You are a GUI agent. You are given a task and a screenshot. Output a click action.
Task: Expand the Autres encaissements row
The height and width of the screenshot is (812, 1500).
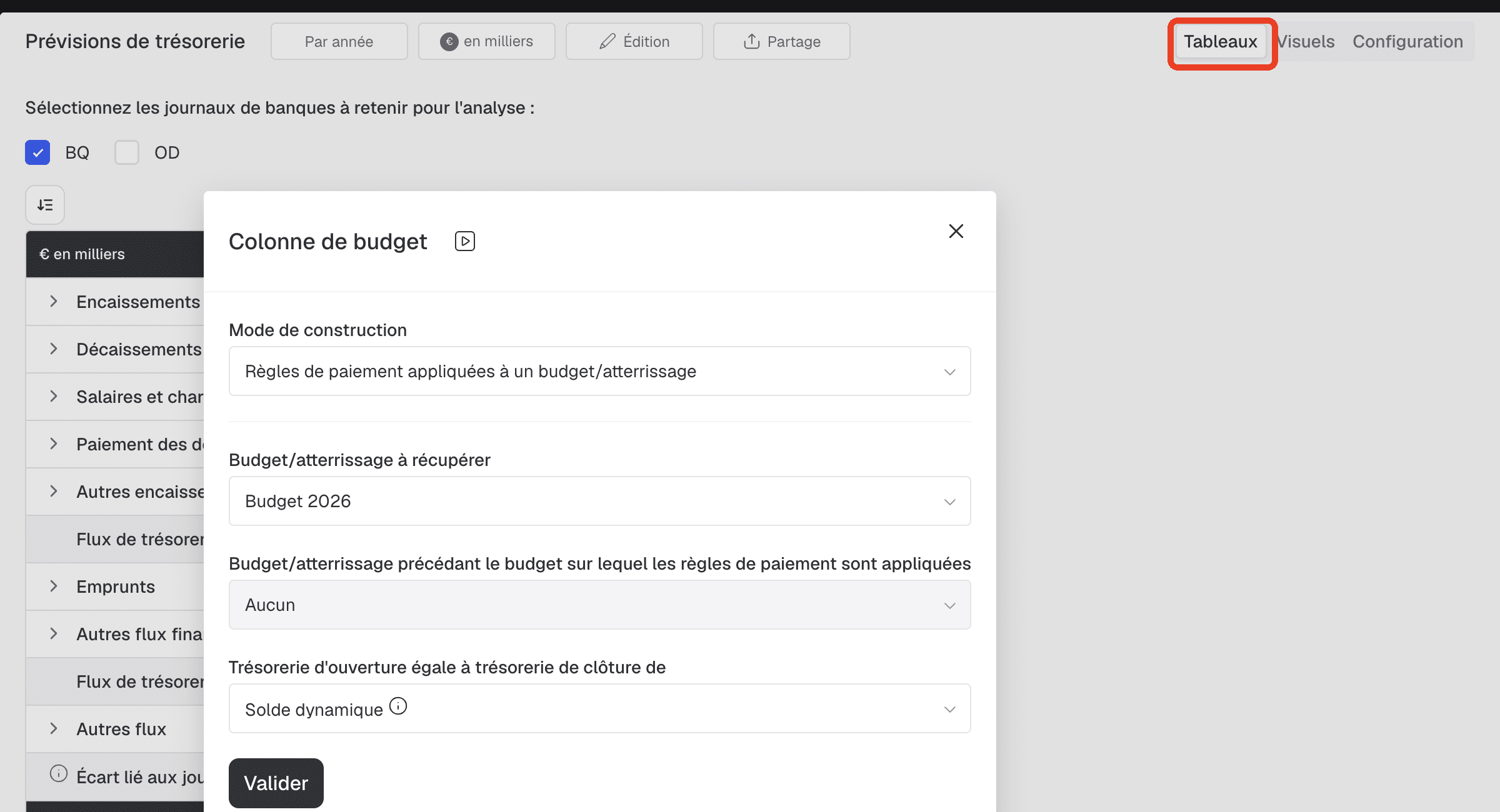(54, 491)
